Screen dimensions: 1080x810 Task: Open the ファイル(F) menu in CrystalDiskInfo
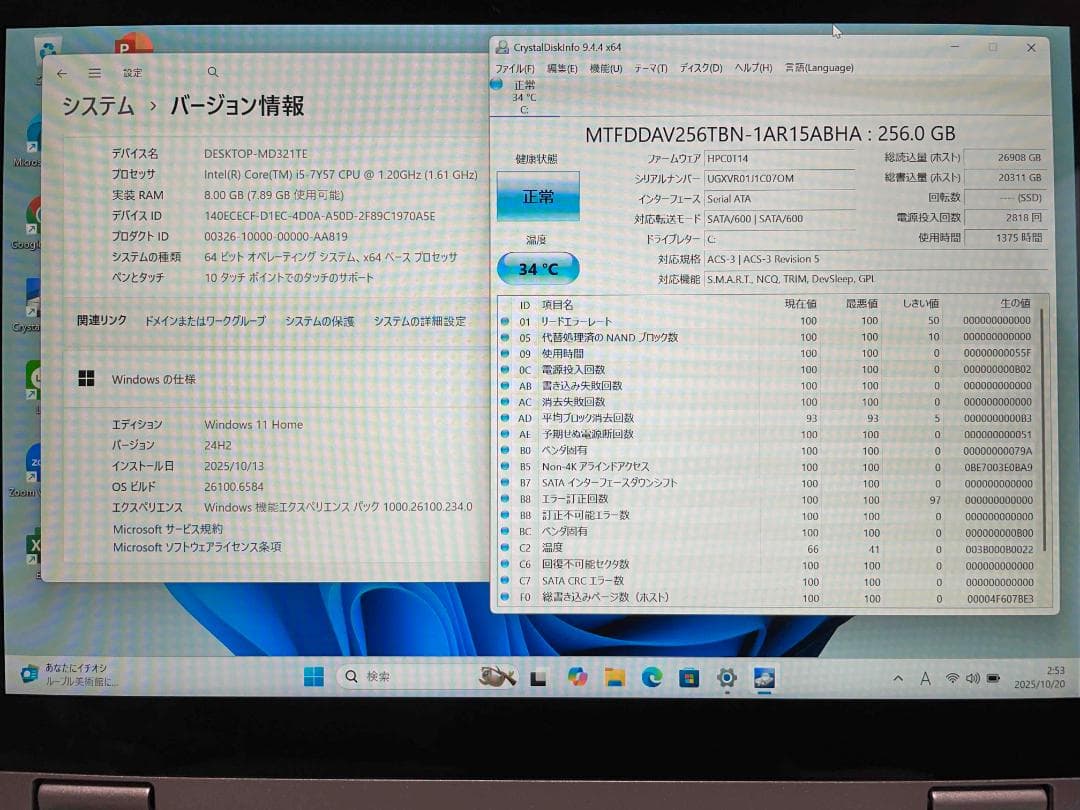coord(514,67)
